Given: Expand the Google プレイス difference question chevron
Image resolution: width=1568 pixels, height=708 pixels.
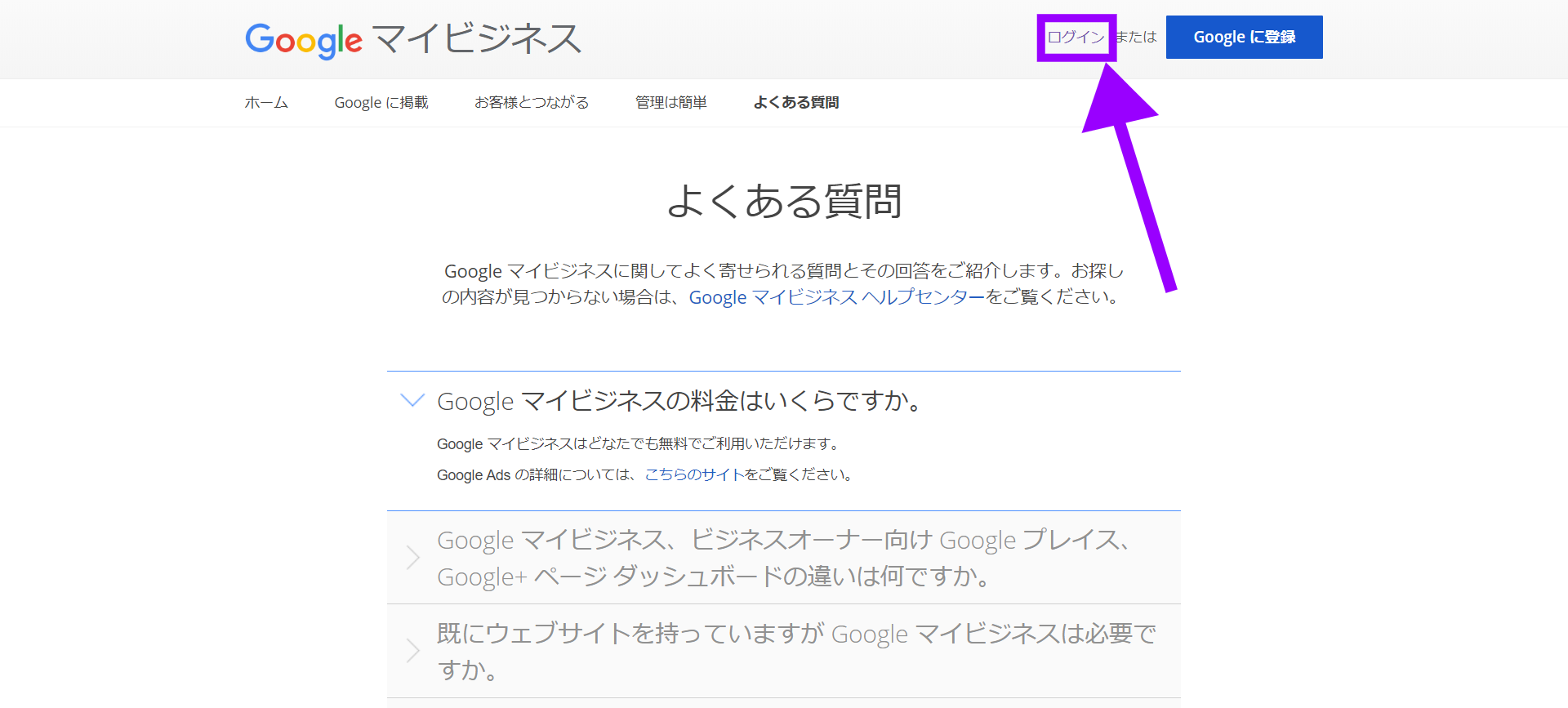Looking at the screenshot, I should click(x=412, y=558).
